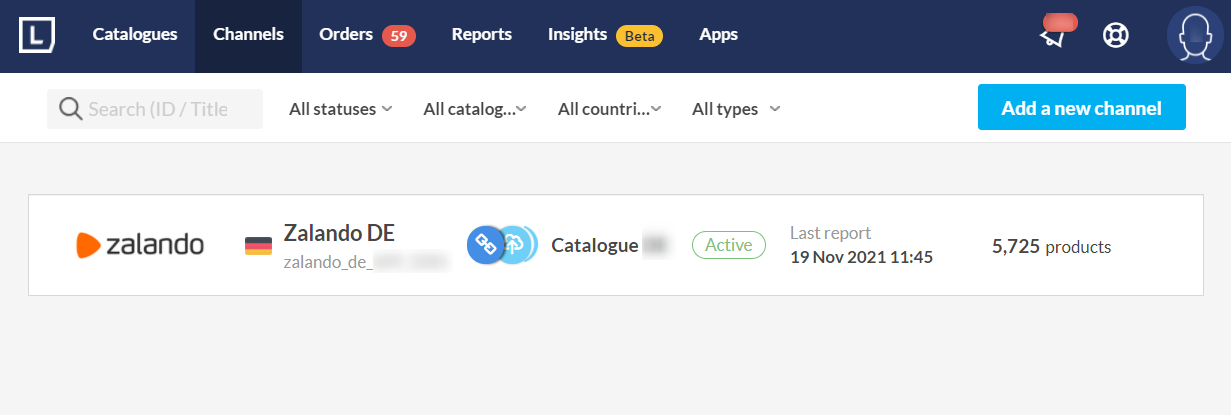Screen dimensions: 1231x415
Task: Open the Zalando DE channel title
Action: [339, 233]
